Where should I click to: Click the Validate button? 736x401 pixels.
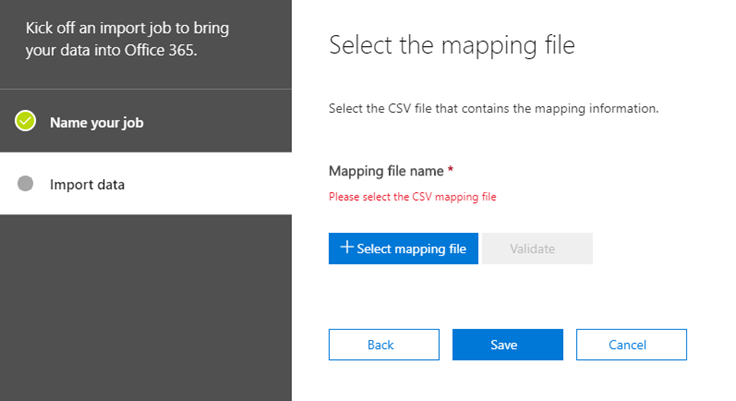coord(537,248)
